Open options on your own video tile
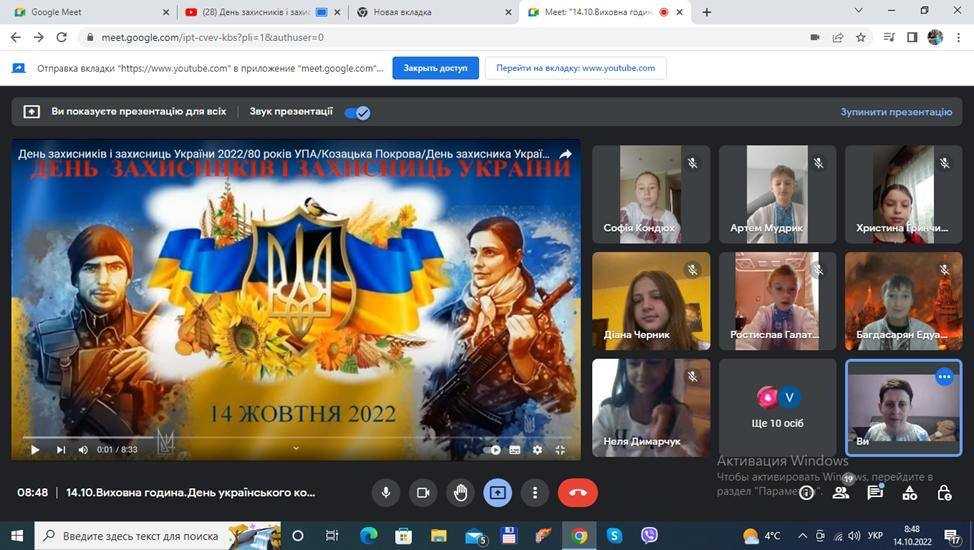This screenshot has height=550, width=974. pos(944,377)
